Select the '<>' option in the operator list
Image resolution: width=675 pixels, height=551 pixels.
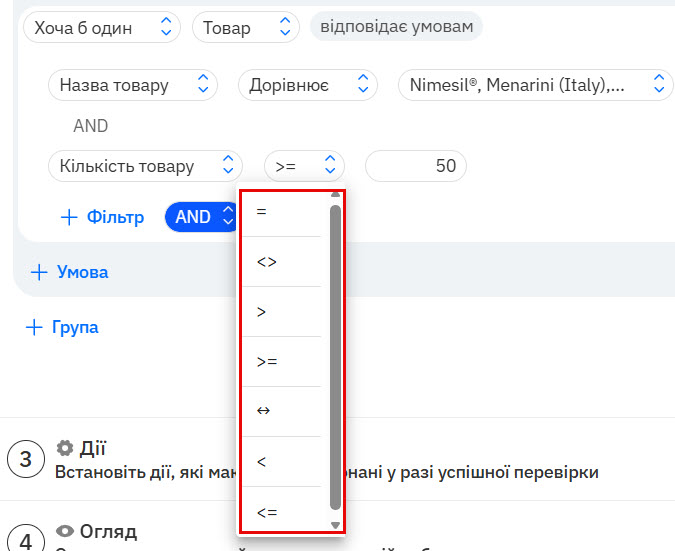click(x=282, y=262)
